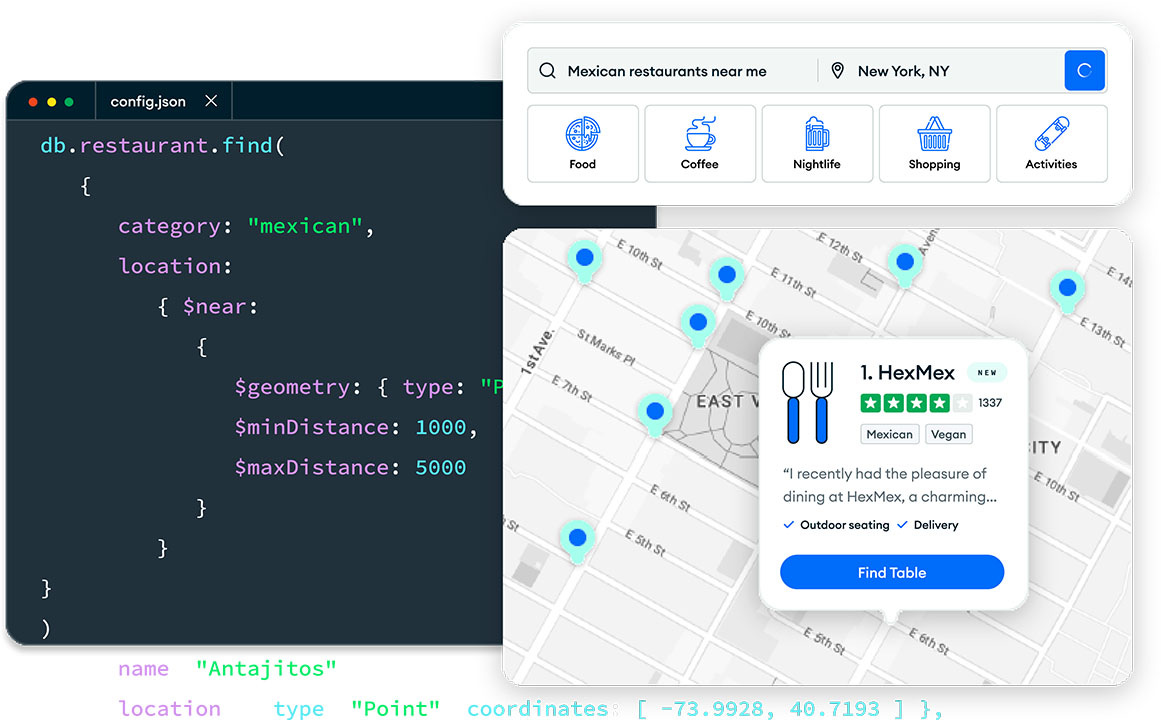Click the map pin left of E 5th St label
This screenshot has height=720, width=1161.
(577, 541)
